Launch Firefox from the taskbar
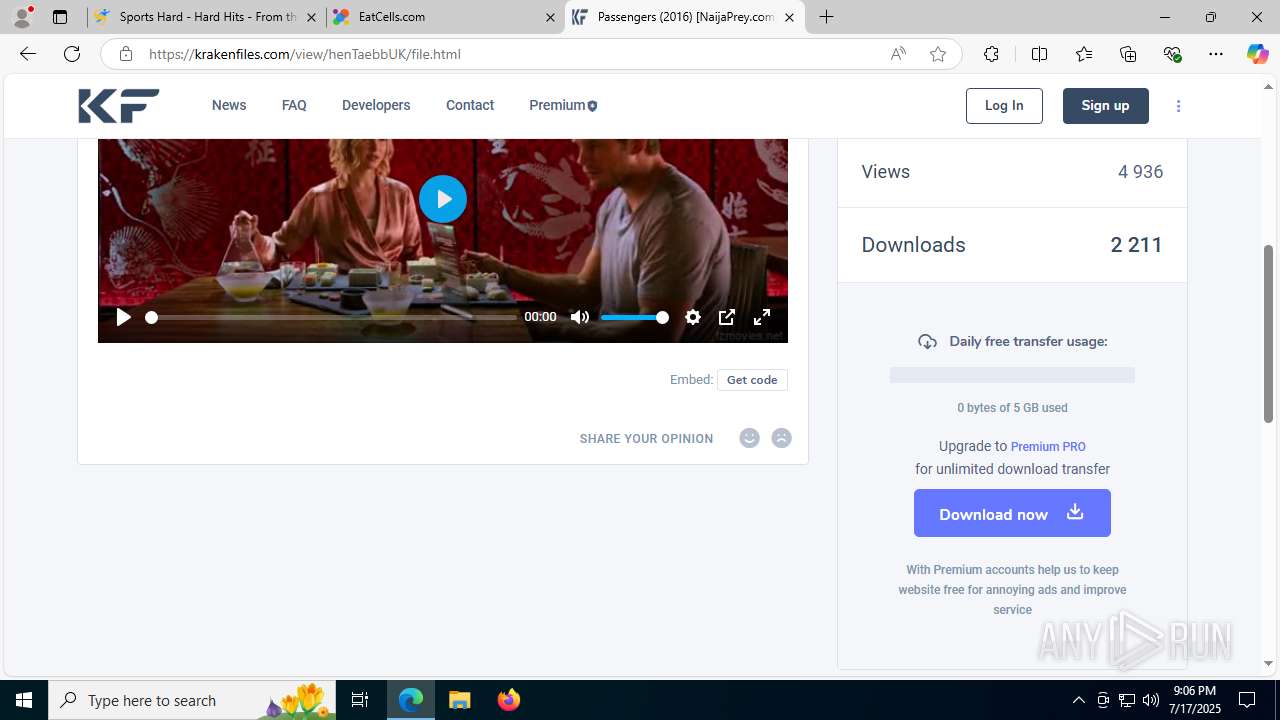The image size is (1280, 720). 508,700
